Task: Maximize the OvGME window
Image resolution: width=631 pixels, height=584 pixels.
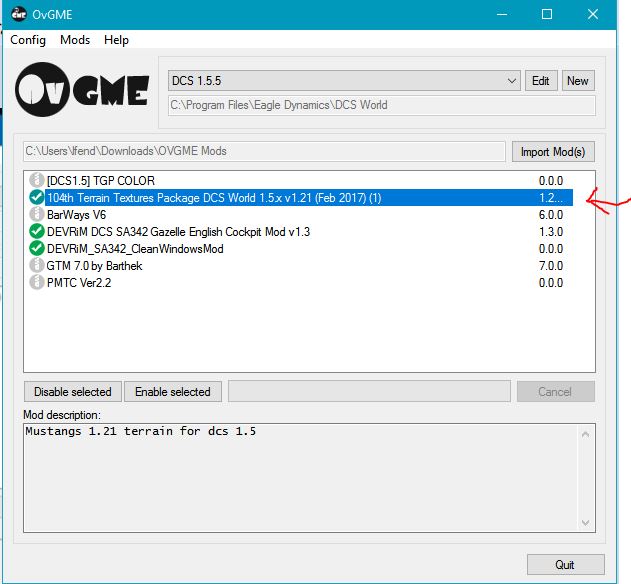Action: tap(547, 14)
